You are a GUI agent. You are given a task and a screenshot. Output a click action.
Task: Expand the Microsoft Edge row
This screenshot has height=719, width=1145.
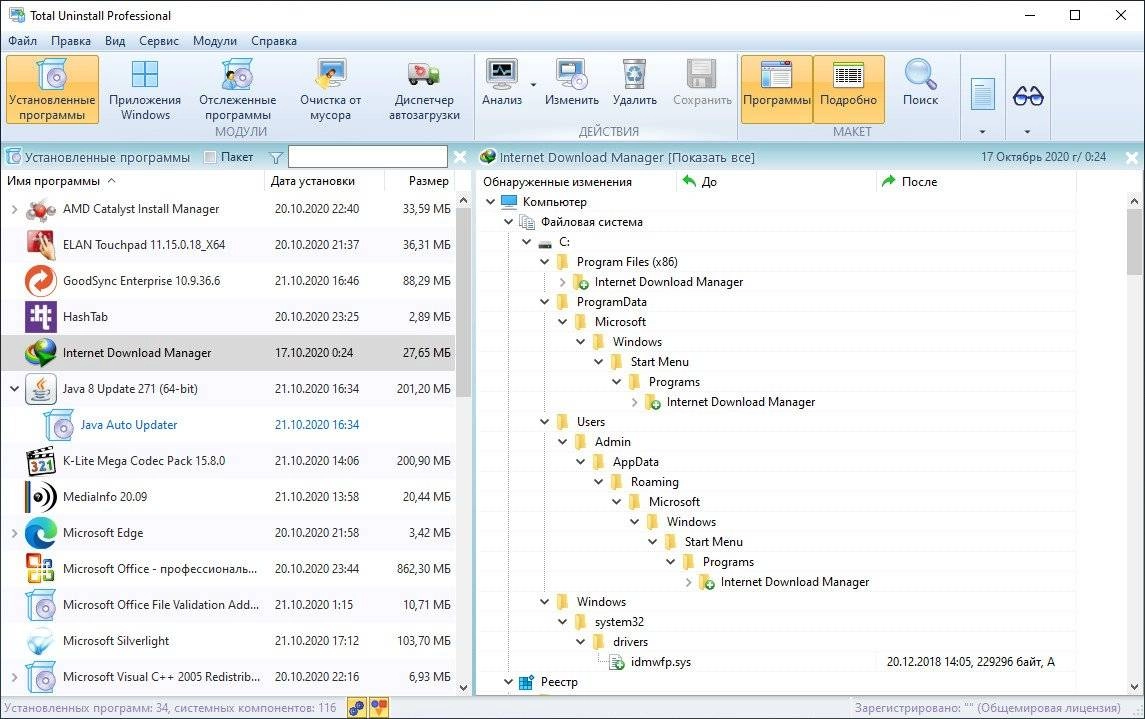click(x=14, y=533)
